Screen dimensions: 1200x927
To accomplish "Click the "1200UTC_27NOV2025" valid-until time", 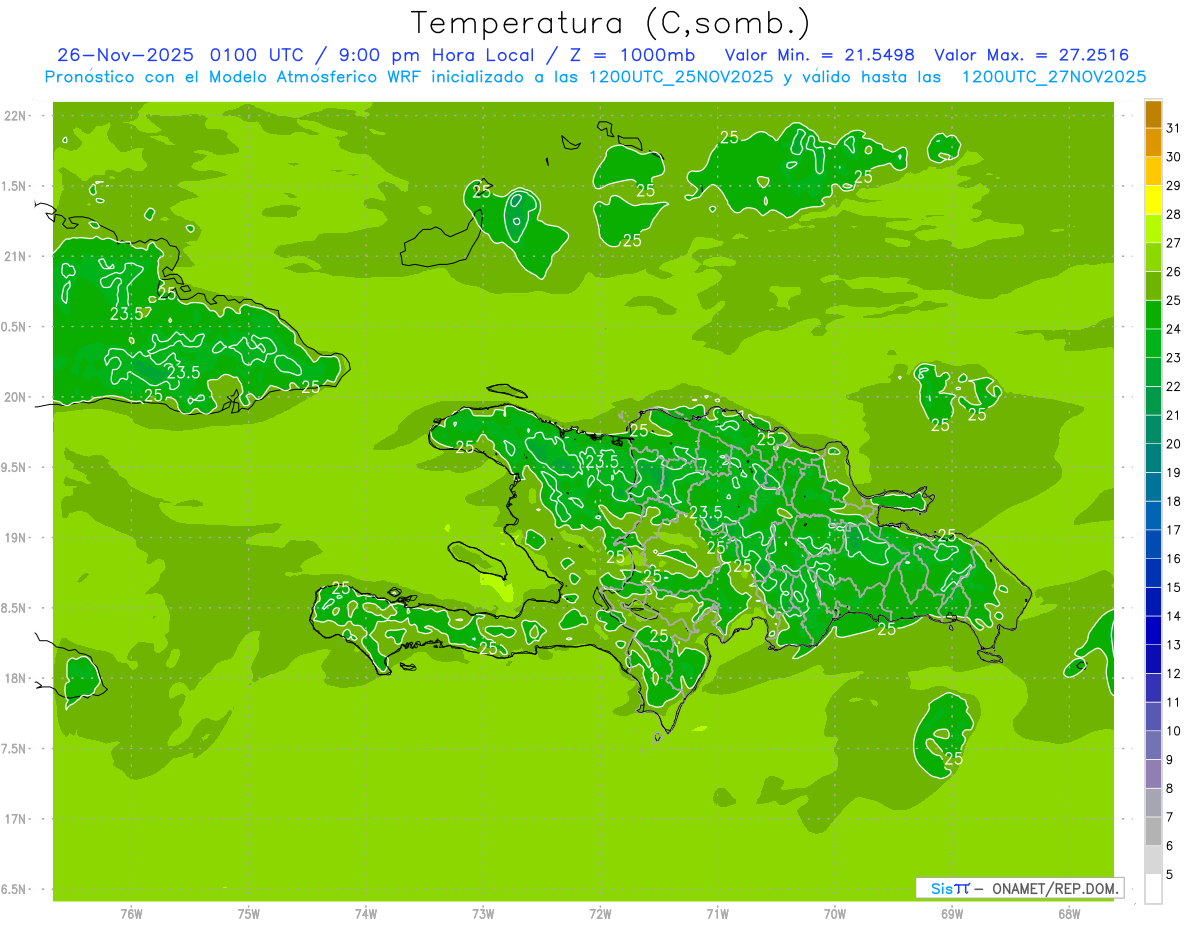I will 1053,77.
